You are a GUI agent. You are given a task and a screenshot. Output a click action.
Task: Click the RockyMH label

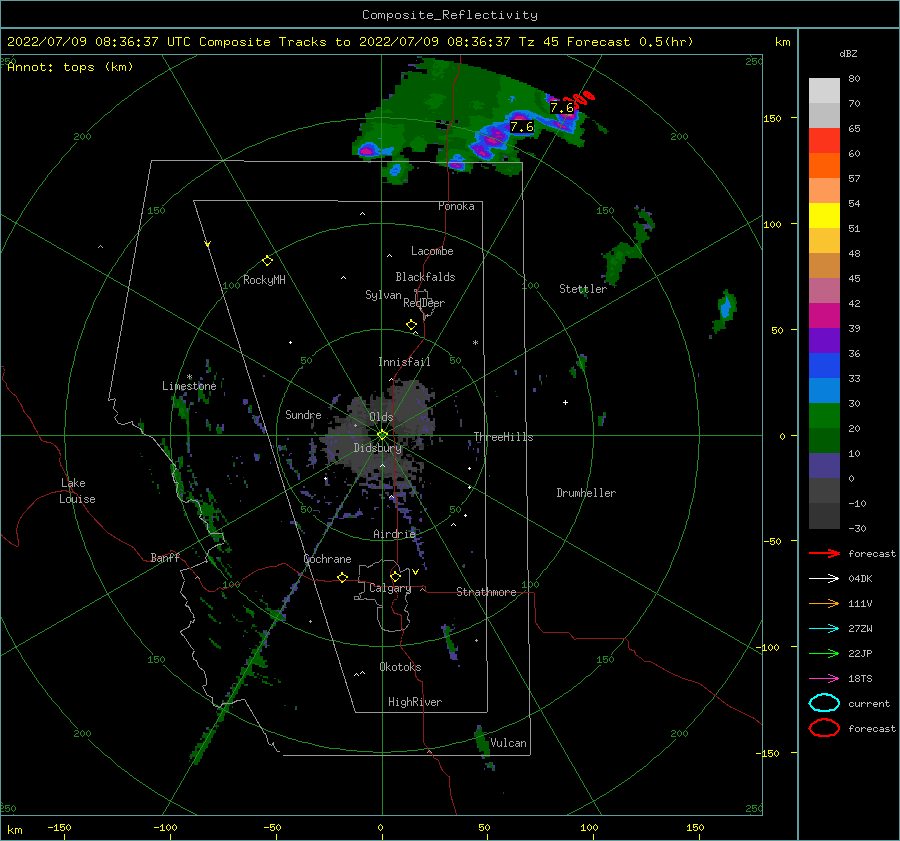[264, 280]
